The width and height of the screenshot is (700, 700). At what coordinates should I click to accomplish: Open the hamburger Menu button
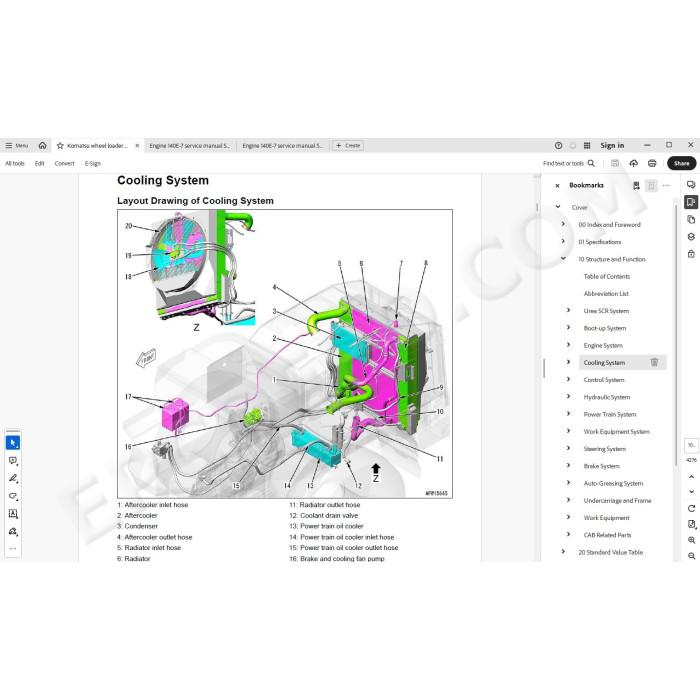(x=17, y=146)
